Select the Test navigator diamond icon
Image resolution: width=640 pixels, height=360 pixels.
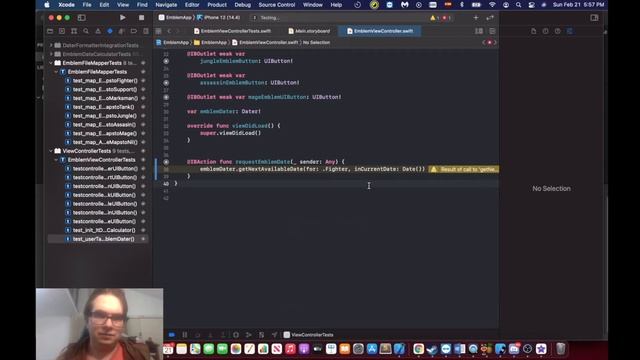click(x=110, y=31)
